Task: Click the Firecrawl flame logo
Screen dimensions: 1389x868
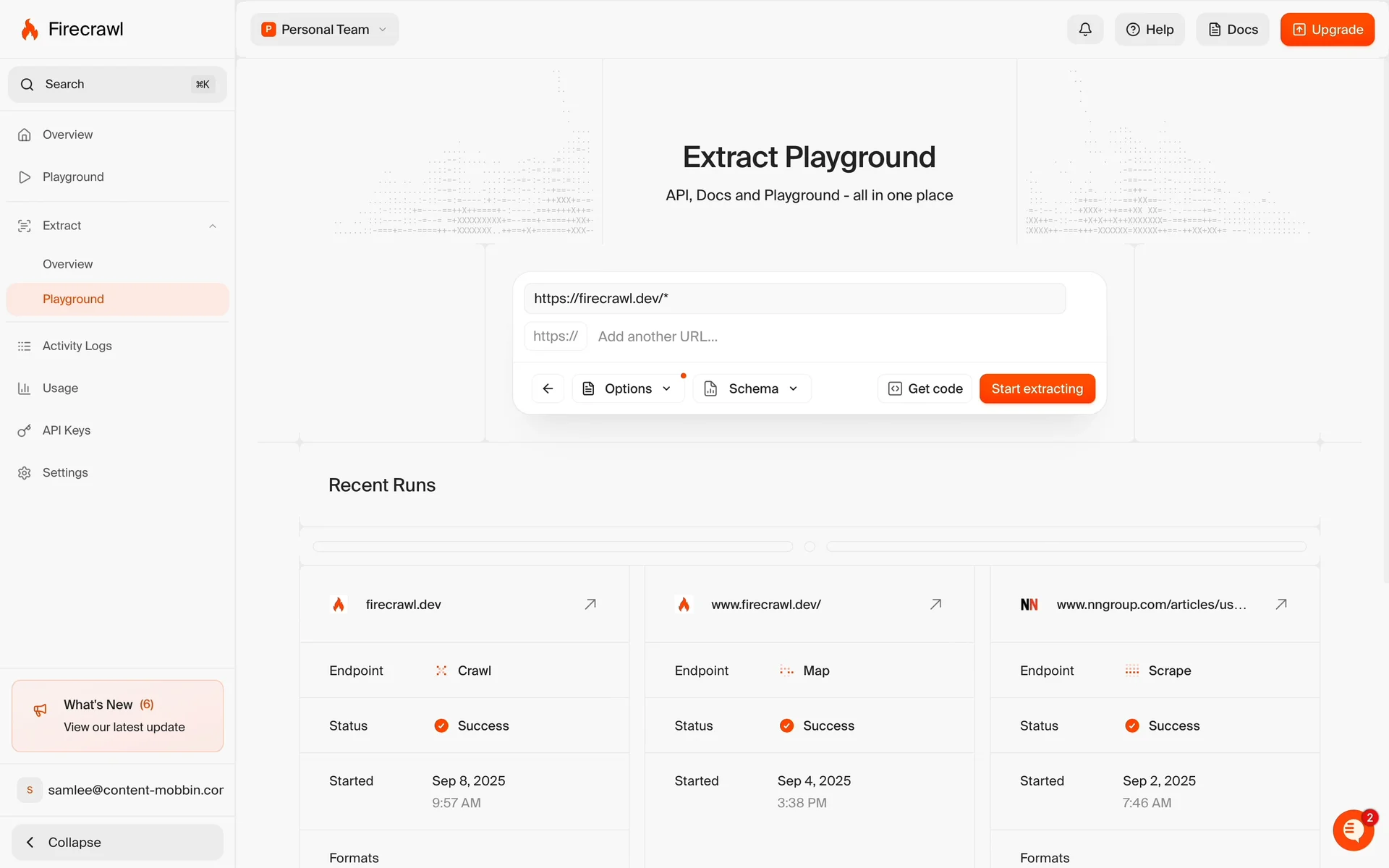Action: [30, 30]
